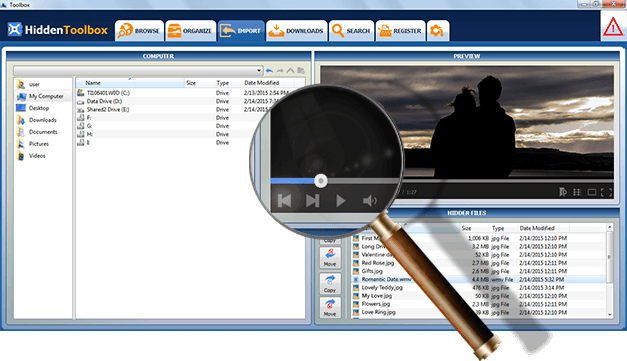The height and width of the screenshot is (361, 627).
Task: Click the Data Drive (D:) disk icon
Action: (x=80, y=102)
